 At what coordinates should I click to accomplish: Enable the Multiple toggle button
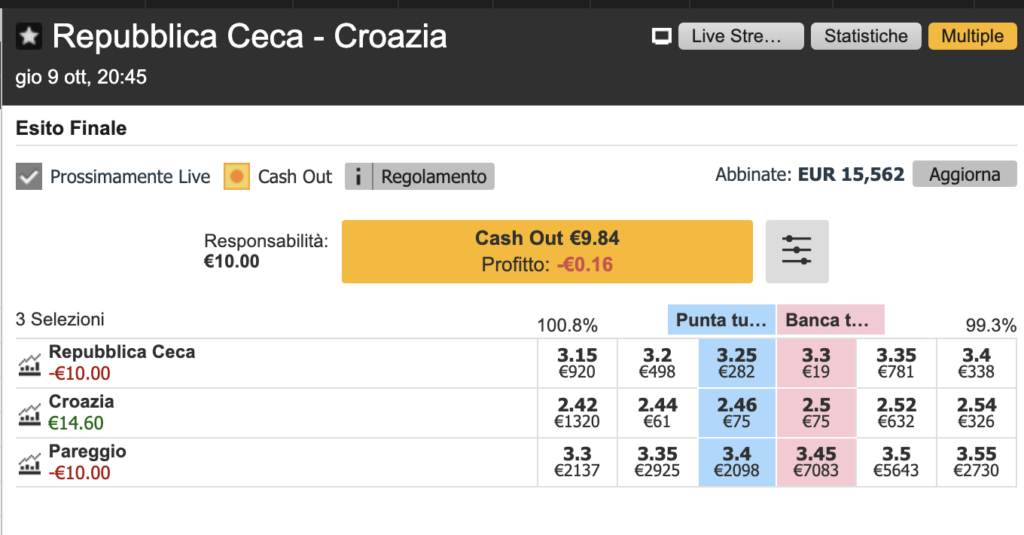click(971, 37)
